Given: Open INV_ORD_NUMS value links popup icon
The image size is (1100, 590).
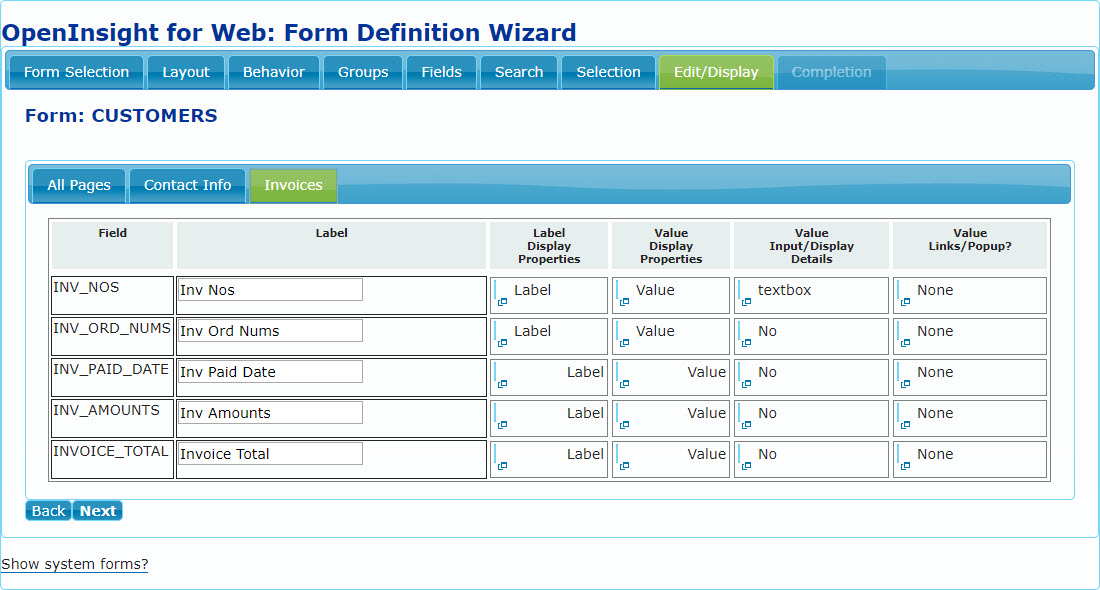Looking at the screenshot, I should (906, 343).
